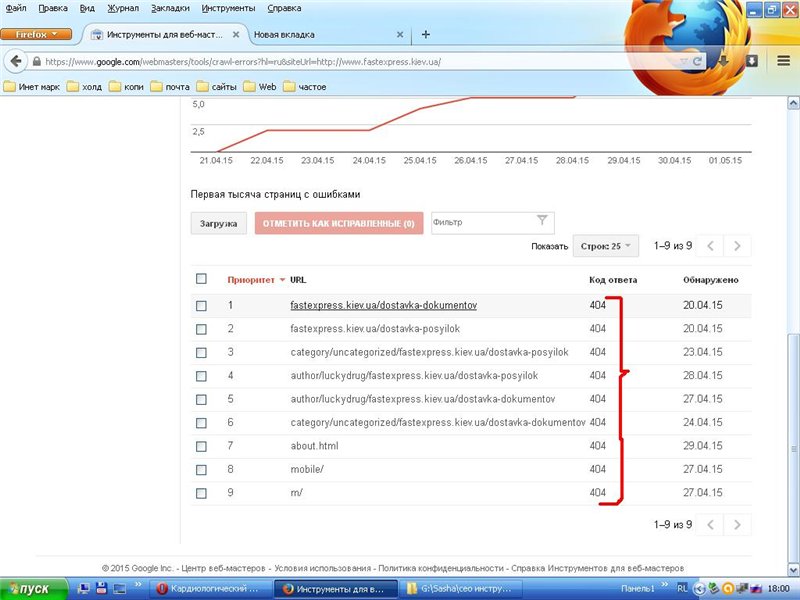Click the 'Загрузка' button

pyautogui.click(x=218, y=223)
